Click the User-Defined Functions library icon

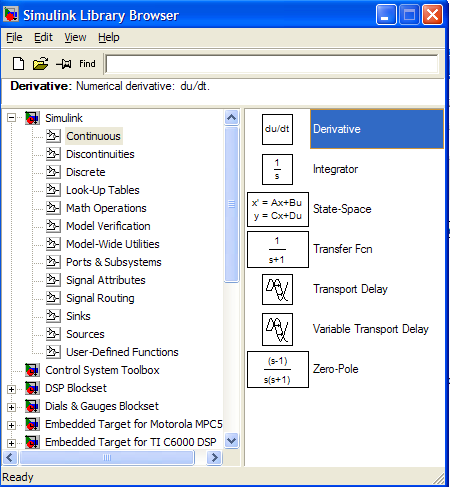pyautogui.click(x=53, y=352)
